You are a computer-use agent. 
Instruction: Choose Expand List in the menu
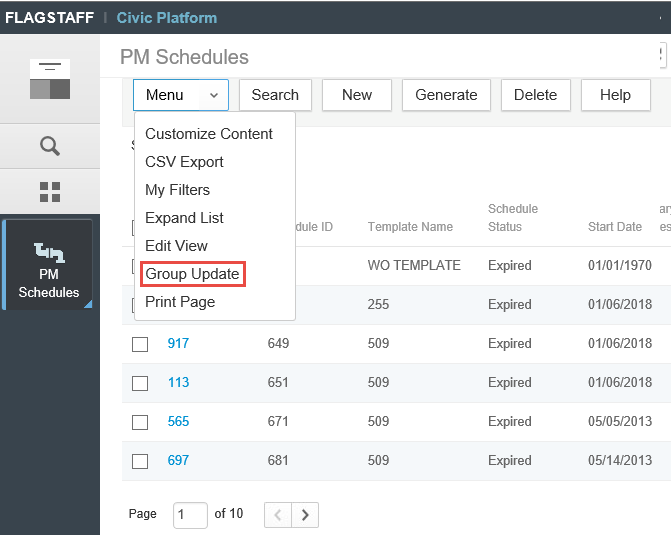[184, 218]
